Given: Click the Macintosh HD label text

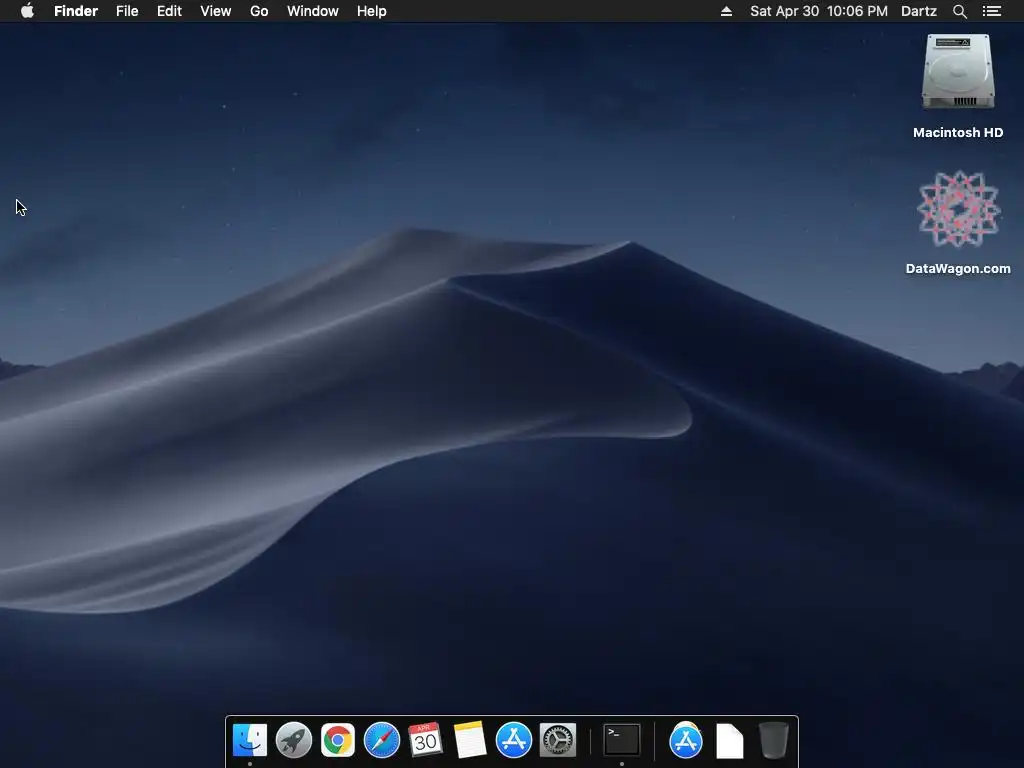Looking at the screenshot, I should [x=958, y=133].
